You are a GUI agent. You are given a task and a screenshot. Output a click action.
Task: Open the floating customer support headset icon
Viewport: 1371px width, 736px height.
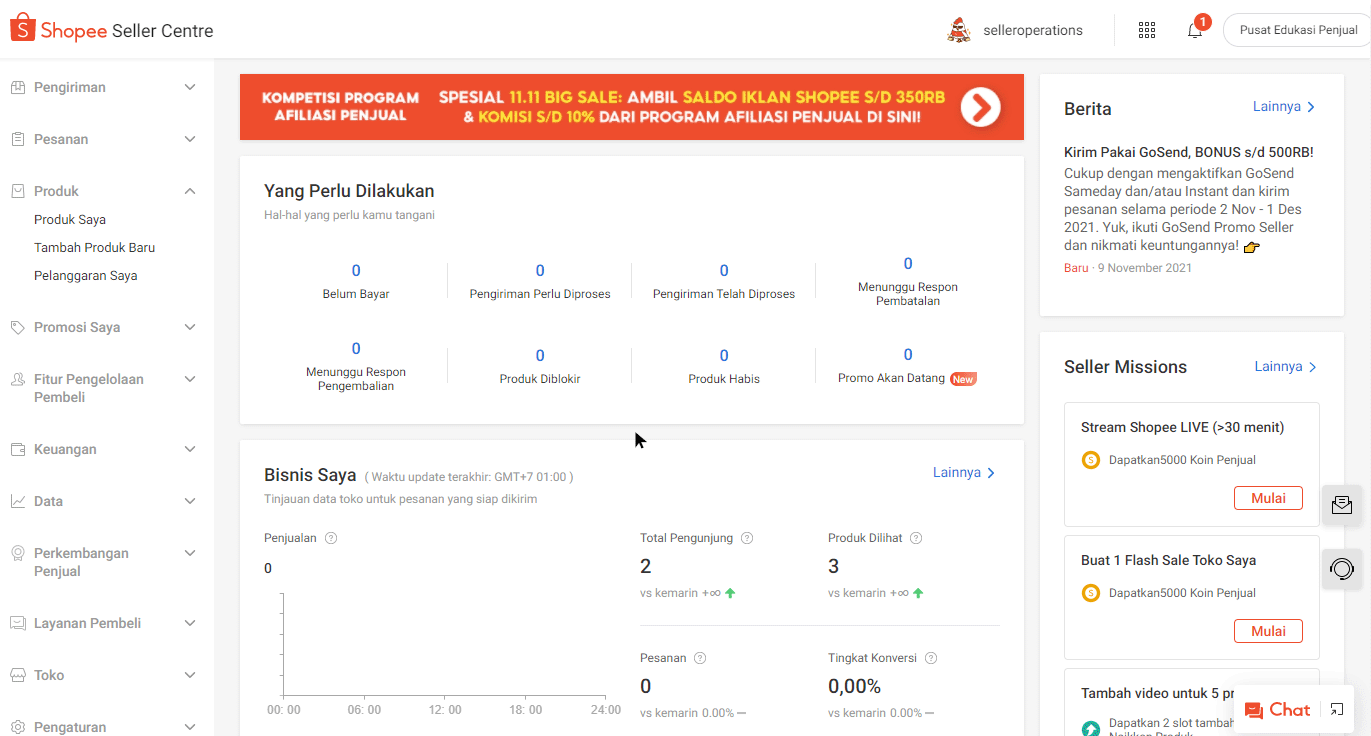(x=1342, y=569)
